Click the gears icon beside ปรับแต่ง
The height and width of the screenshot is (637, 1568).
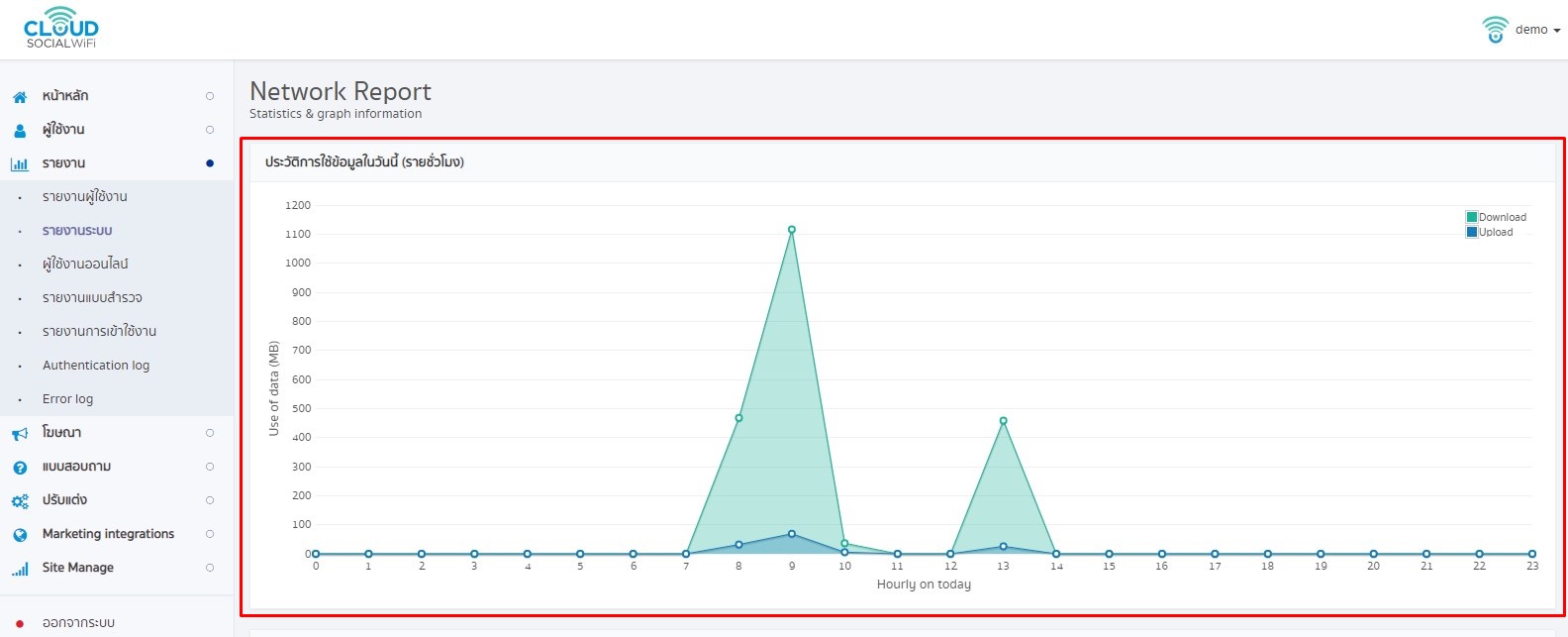tap(20, 501)
